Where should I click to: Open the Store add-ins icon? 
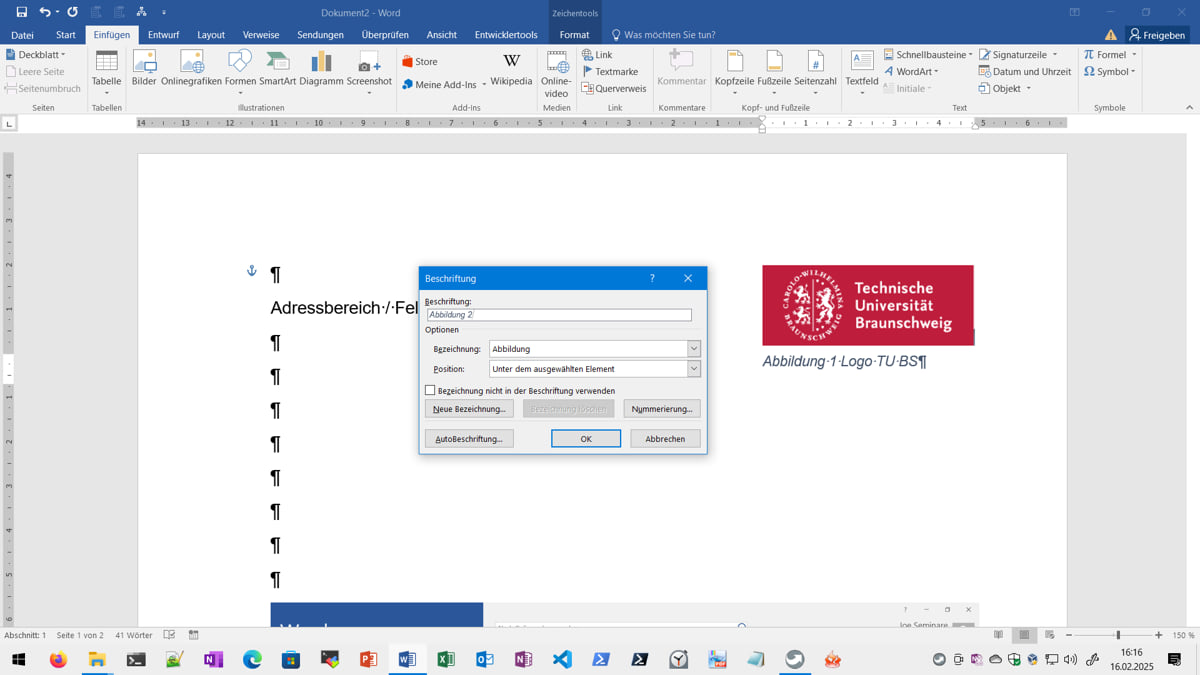[408, 62]
